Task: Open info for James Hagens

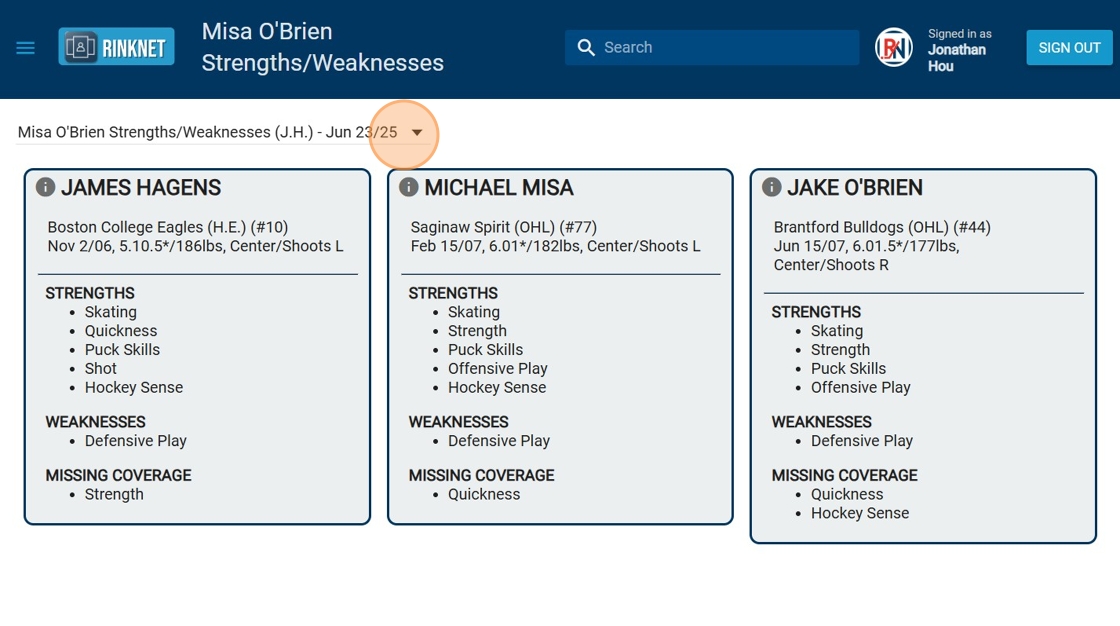Action: [x=45, y=187]
